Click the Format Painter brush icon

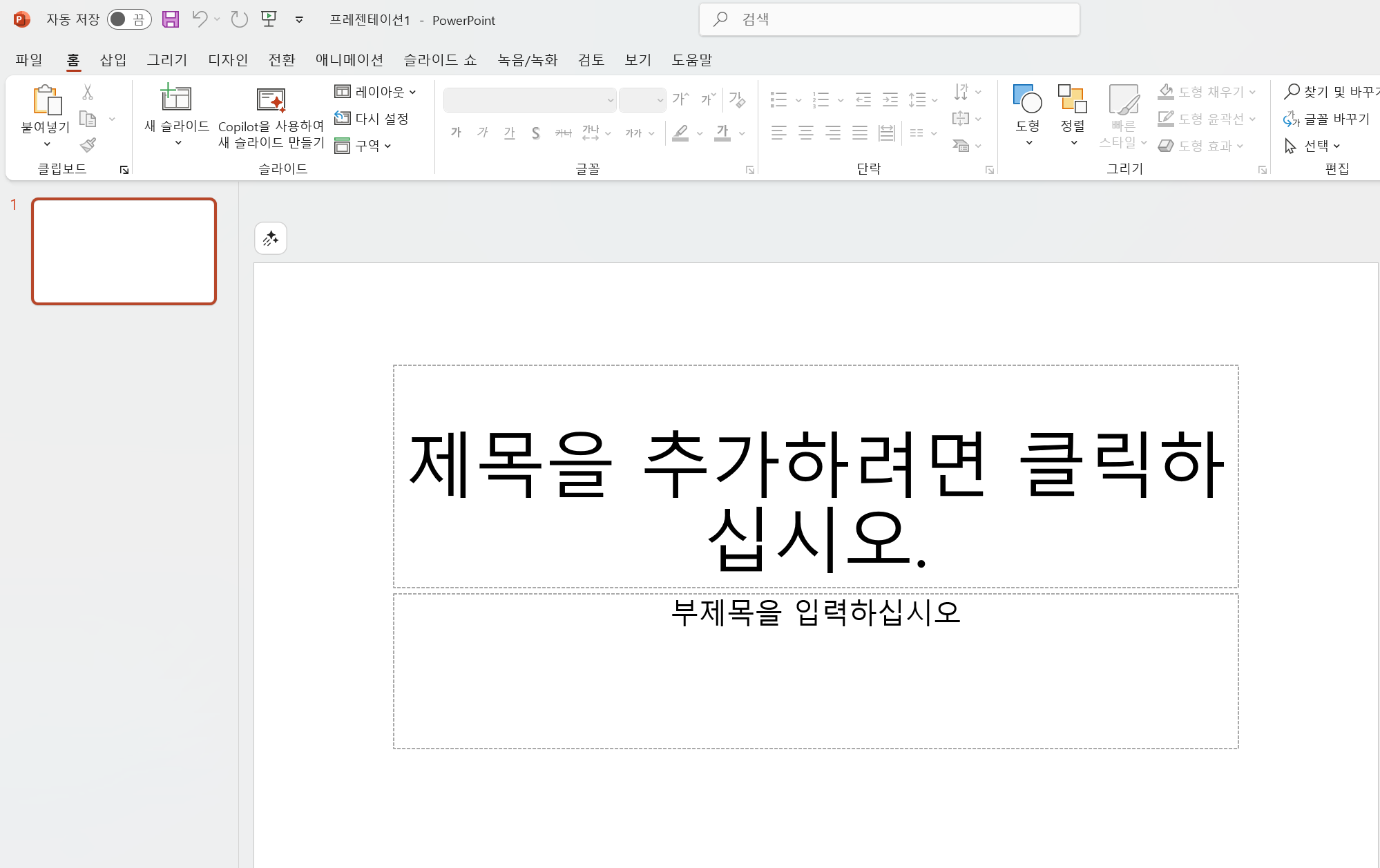pyautogui.click(x=88, y=145)
